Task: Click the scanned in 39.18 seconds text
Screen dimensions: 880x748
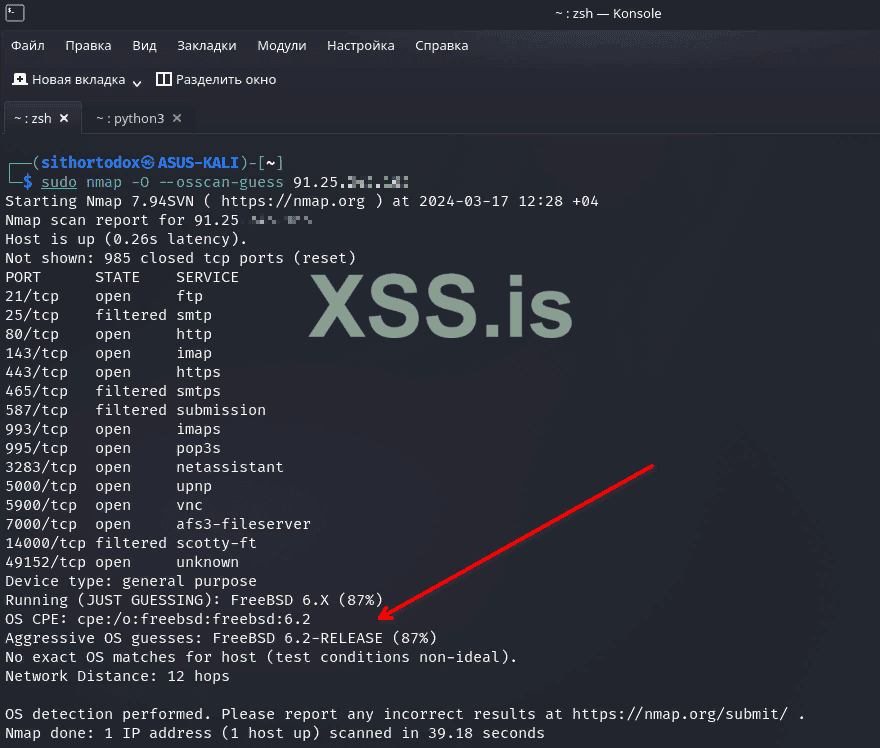Action: [x=437, y=733]
